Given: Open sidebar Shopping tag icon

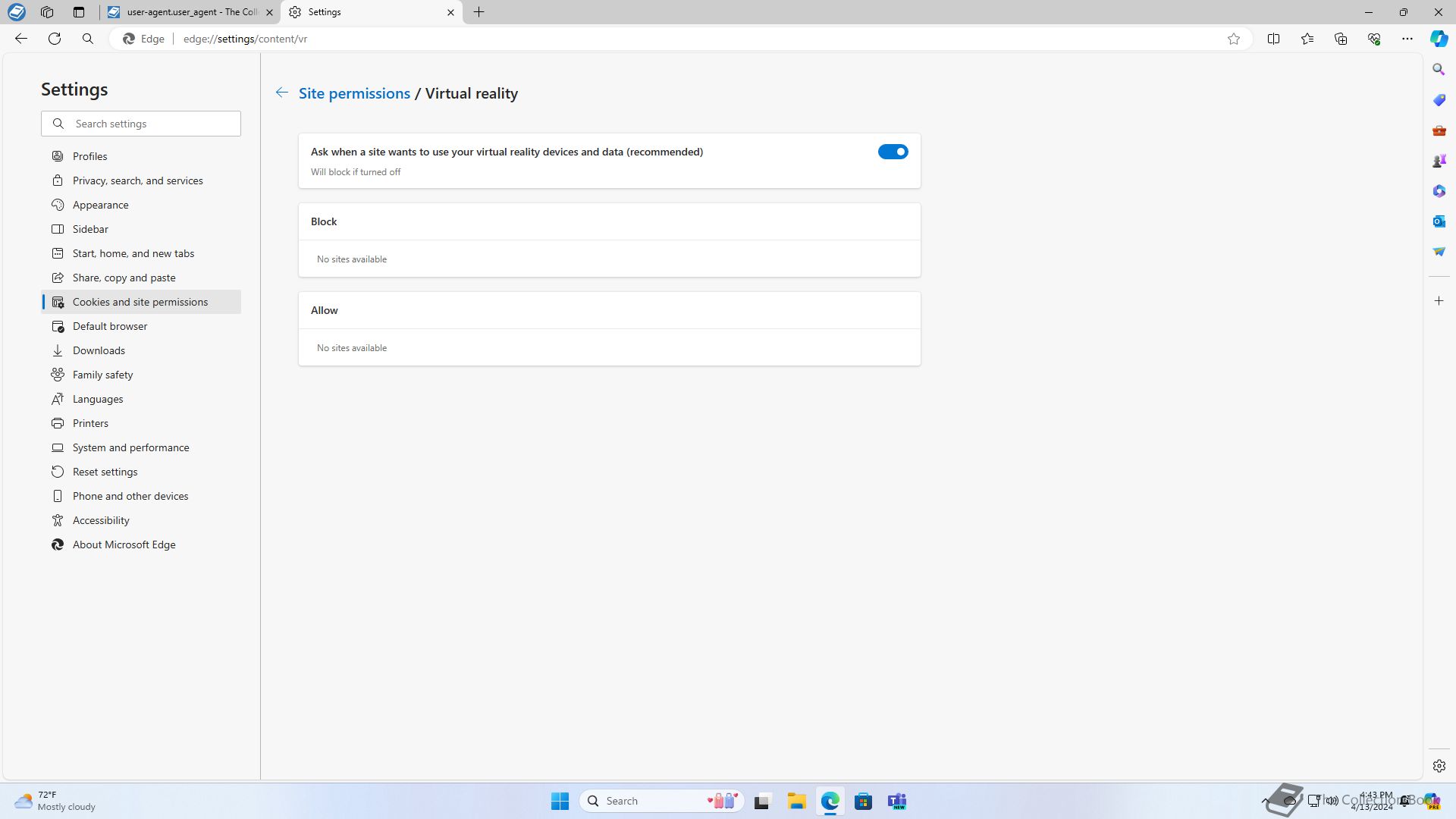Looking at the screenshot, I should (1439, 100).
